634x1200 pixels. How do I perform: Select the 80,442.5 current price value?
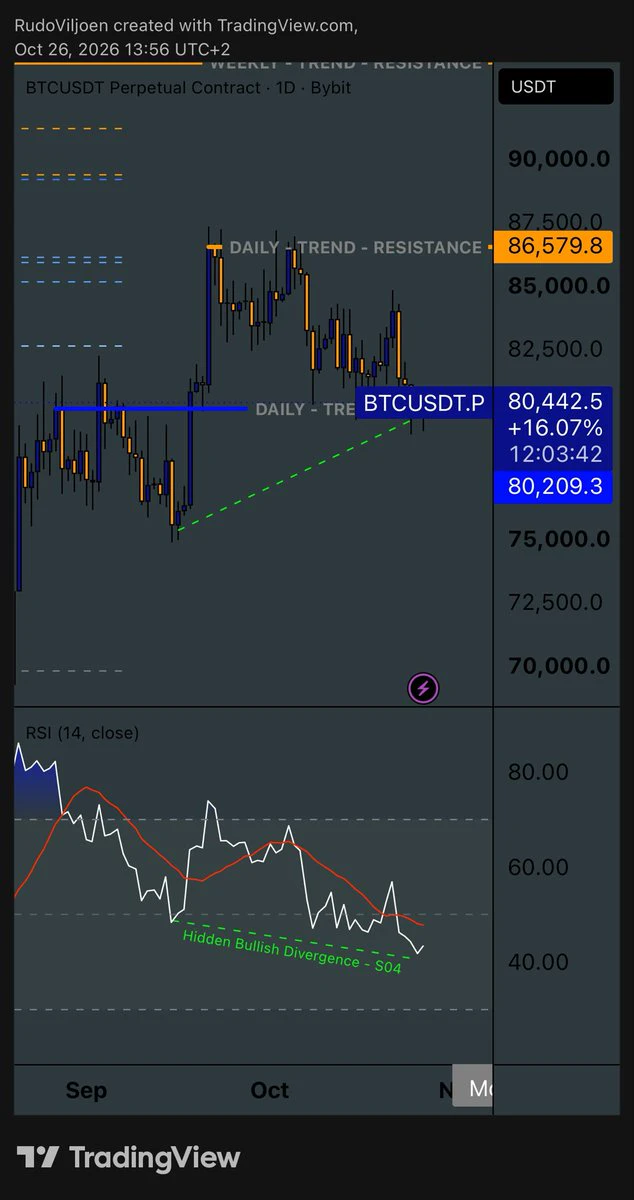click(x=555, y=402)
